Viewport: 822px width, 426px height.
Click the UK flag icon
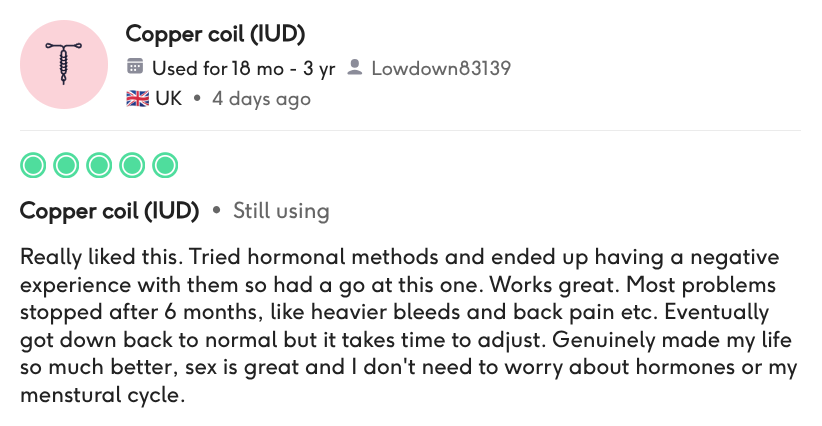[137, 99]
